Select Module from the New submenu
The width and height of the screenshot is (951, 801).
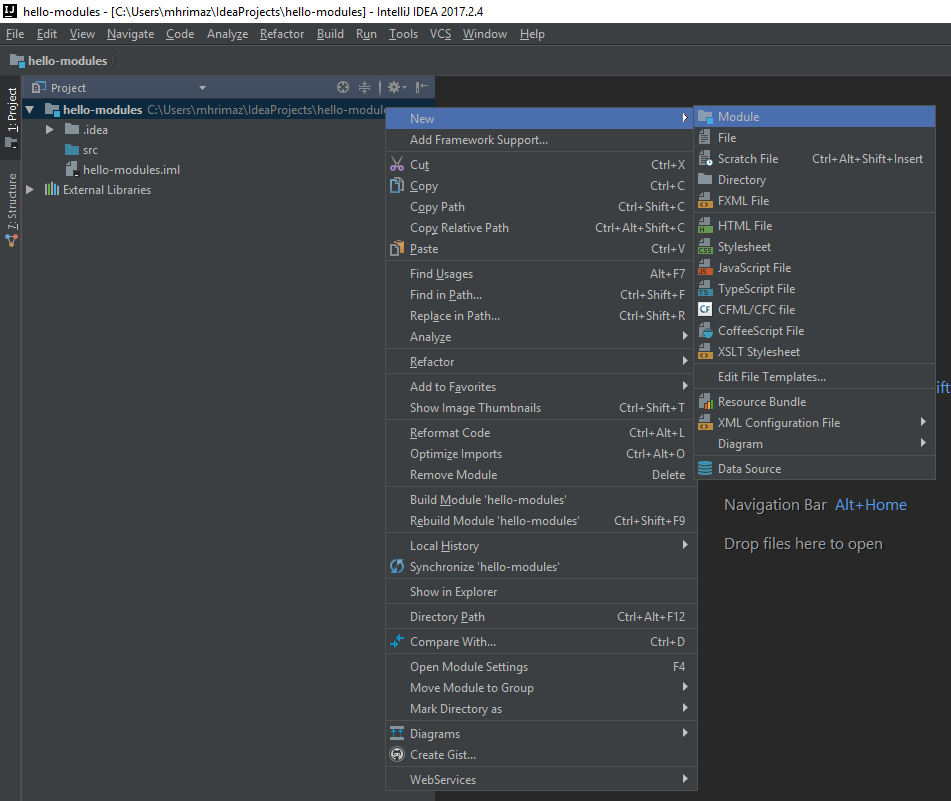tap(738, 117)
